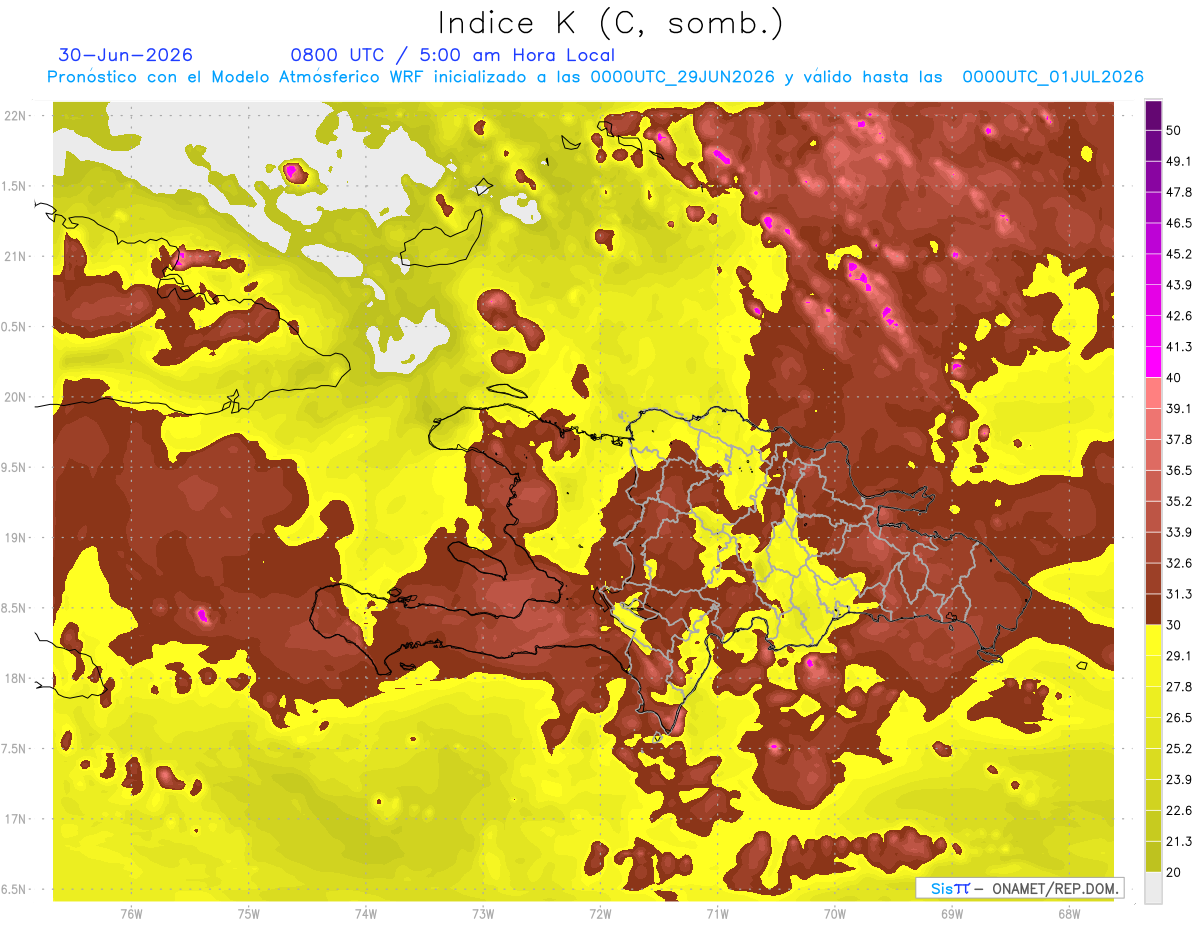Viewport: 1200px width, 927px height.
Task: Click the "31.3" colorbar value
Action: 1179,594
